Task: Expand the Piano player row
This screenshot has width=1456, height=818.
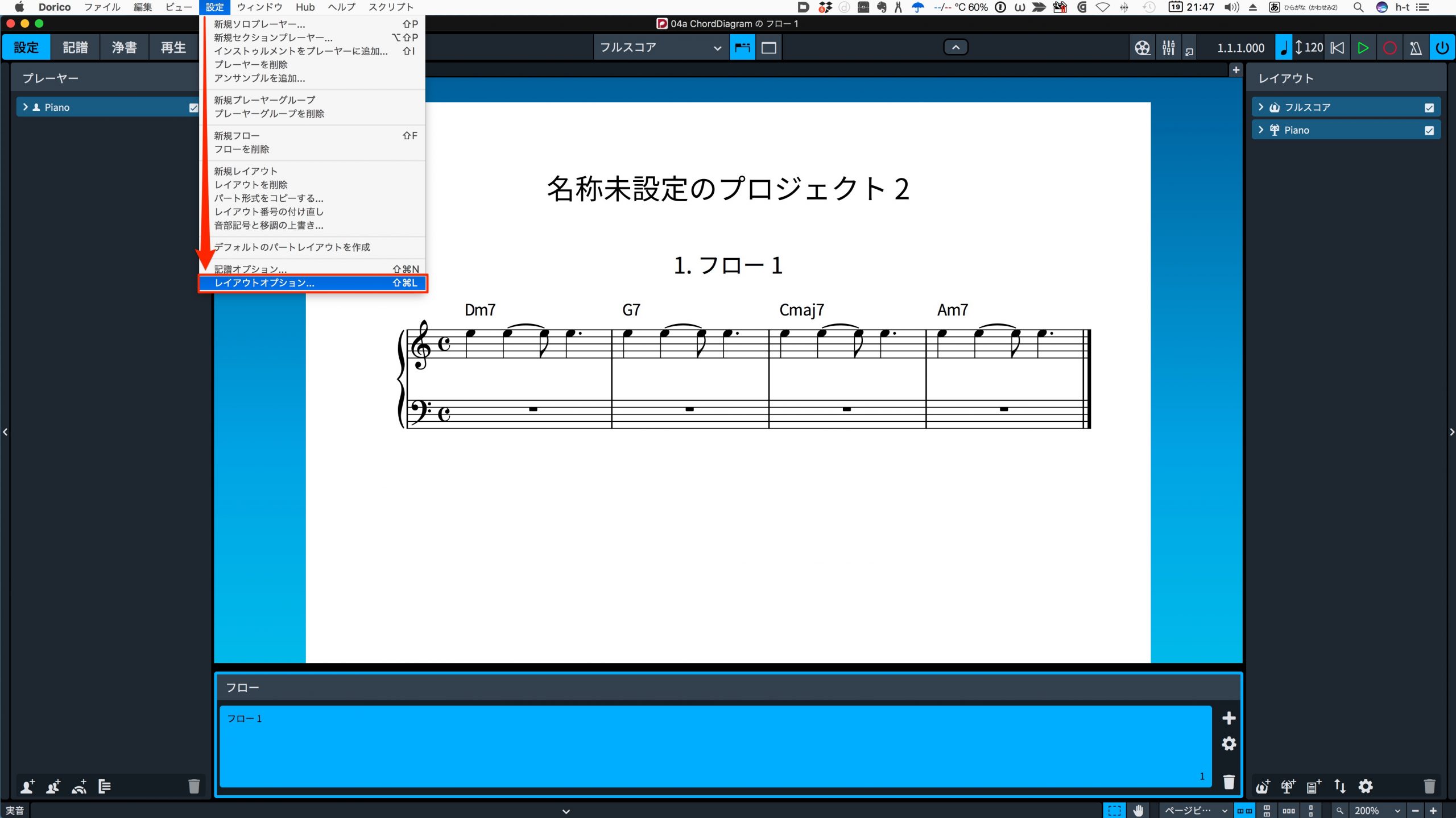Action: click(x=25, y=107)
